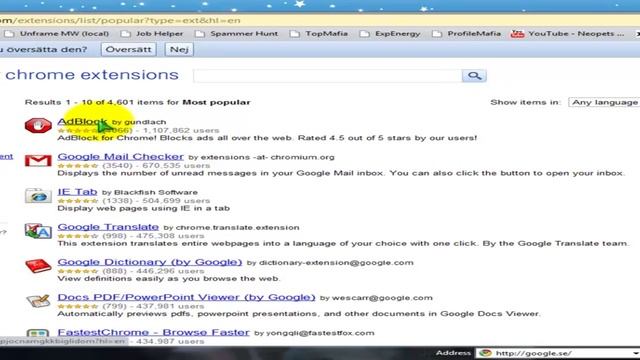This screenshot has height=360, width=640.
Task: Click 'by Blackfish Software' author text
Action: [150, 192]
